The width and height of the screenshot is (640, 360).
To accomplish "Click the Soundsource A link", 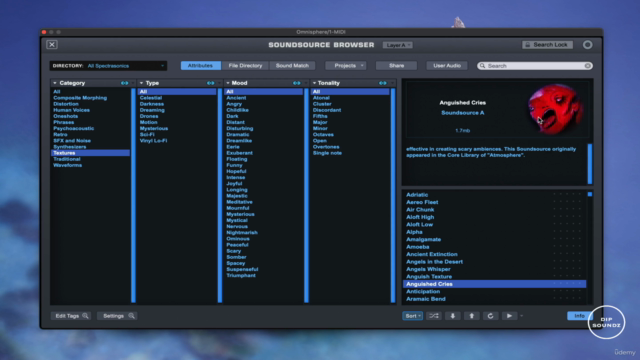I will [462, 113].
